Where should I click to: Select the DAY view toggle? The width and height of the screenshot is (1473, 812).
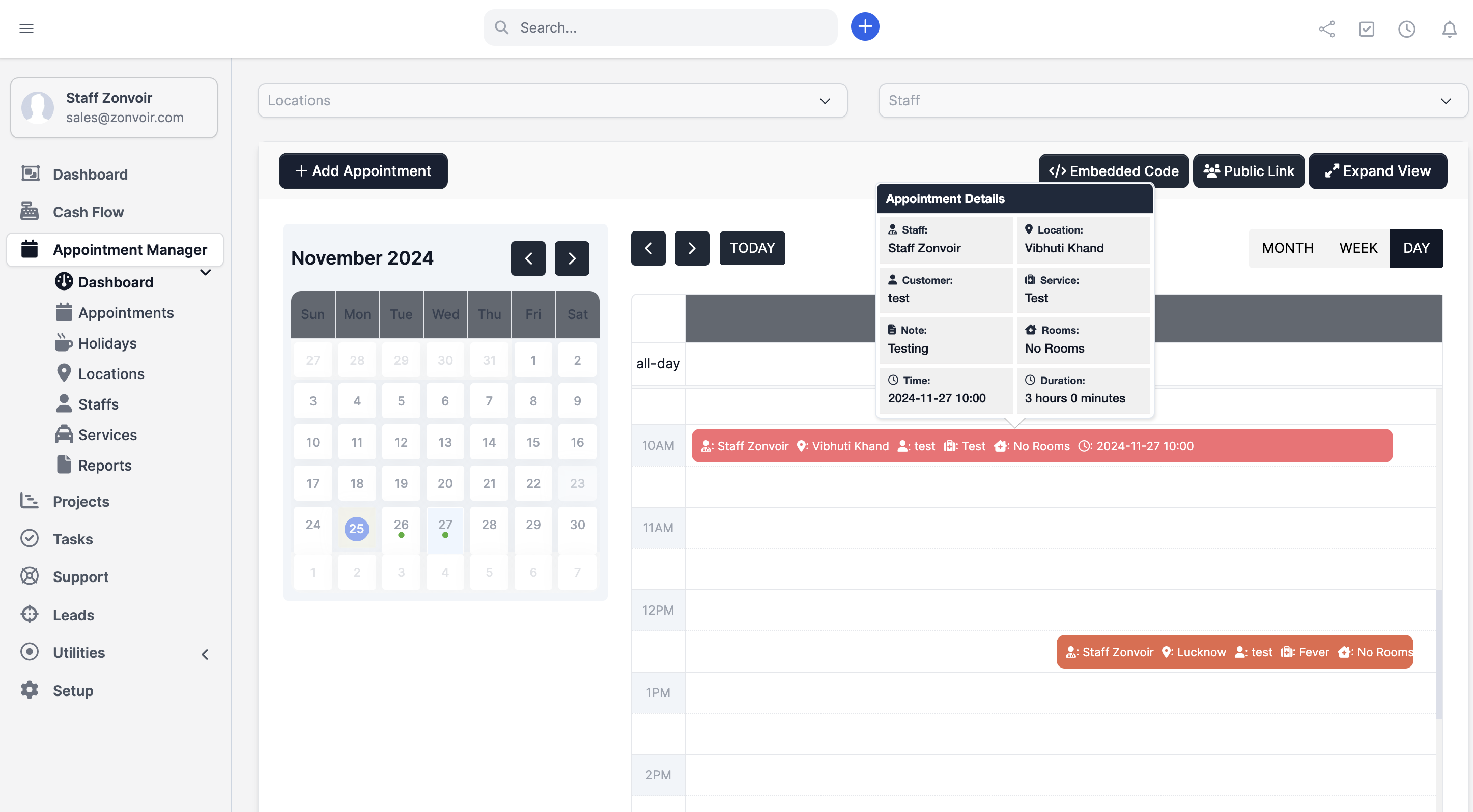tap(1416, 248)
